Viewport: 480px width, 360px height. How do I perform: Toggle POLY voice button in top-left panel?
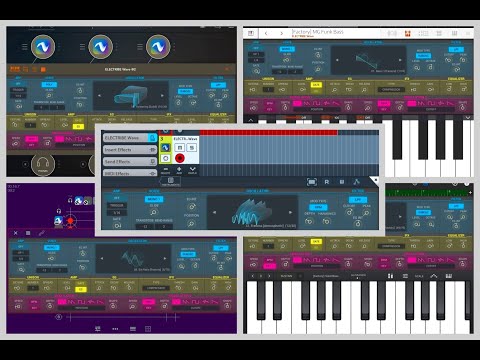pyautogui.click(x=49, y=85)
